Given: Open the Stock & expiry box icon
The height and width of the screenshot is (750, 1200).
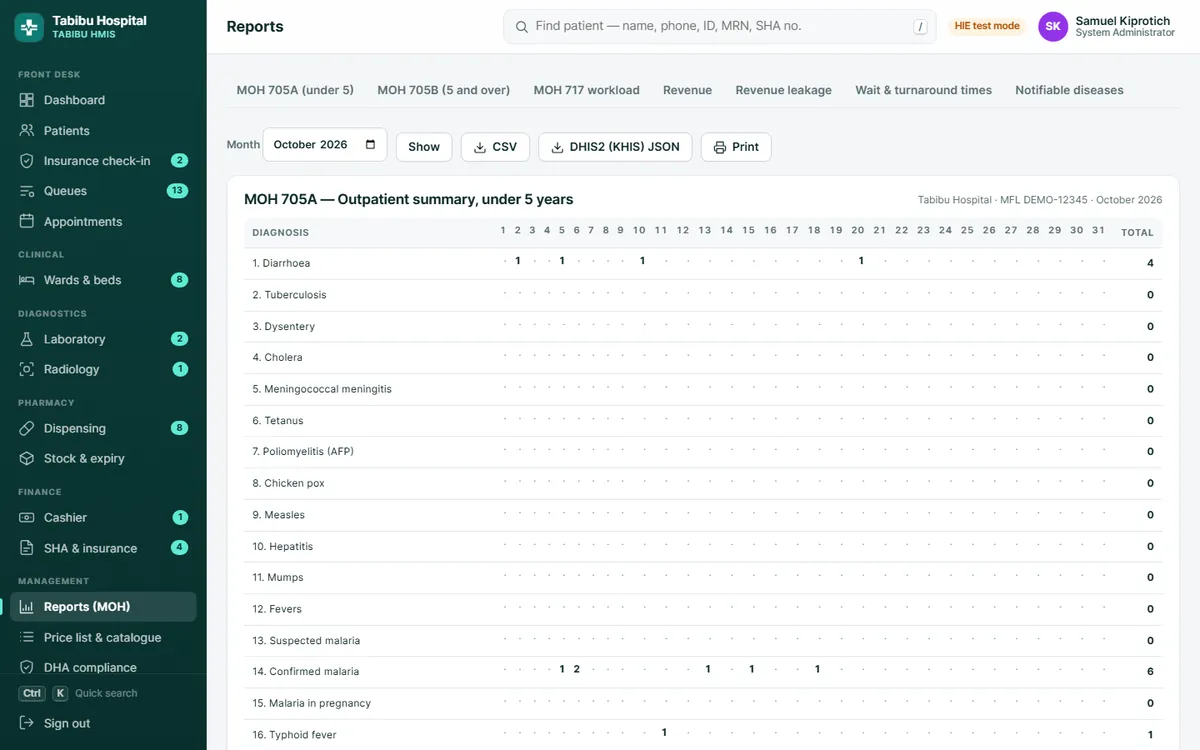Looking at the screenshot, I should tap(27, 458).
